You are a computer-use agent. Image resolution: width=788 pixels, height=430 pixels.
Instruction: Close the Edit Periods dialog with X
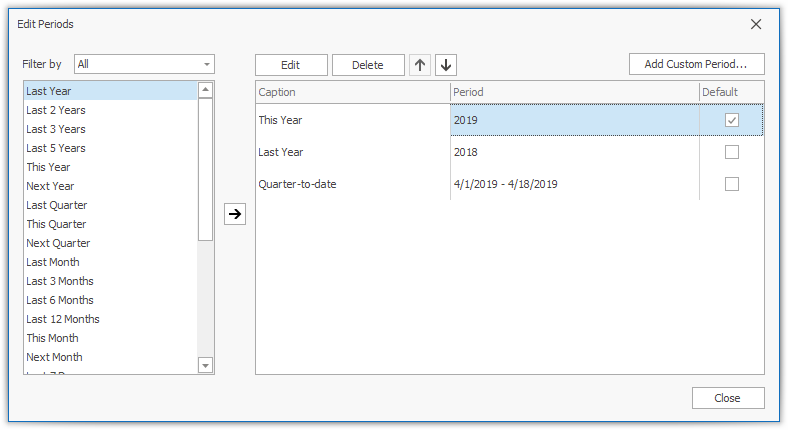[756, 24]
